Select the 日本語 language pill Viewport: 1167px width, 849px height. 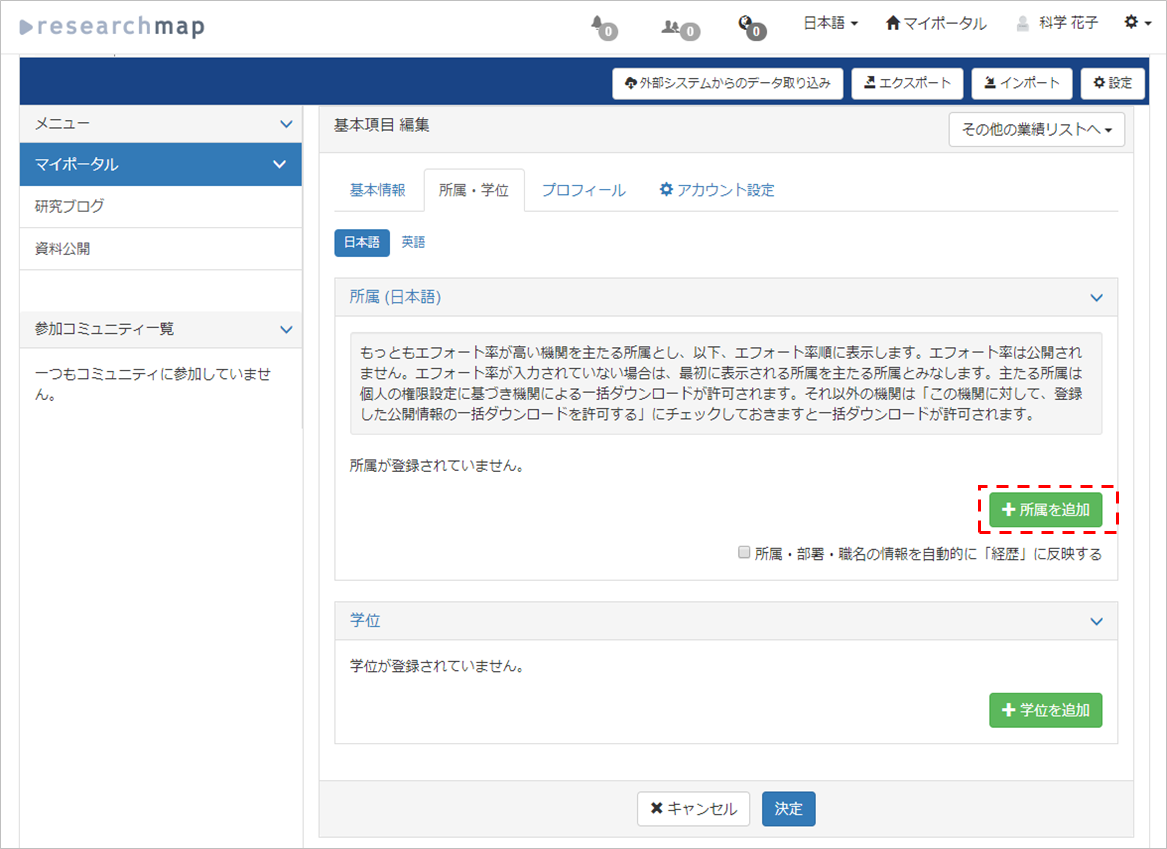point(362,243)
